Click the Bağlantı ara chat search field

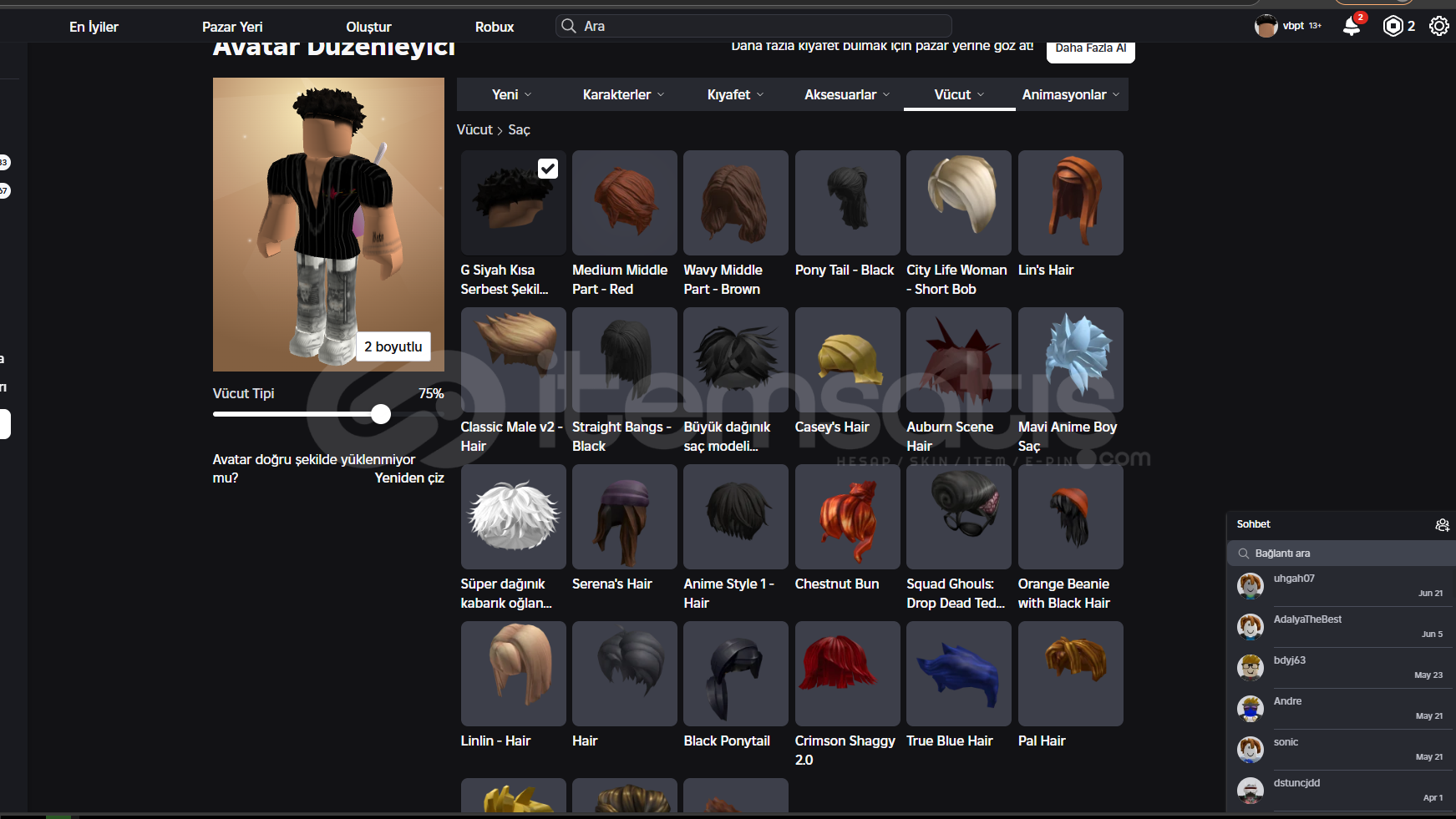pos(1341,554)
